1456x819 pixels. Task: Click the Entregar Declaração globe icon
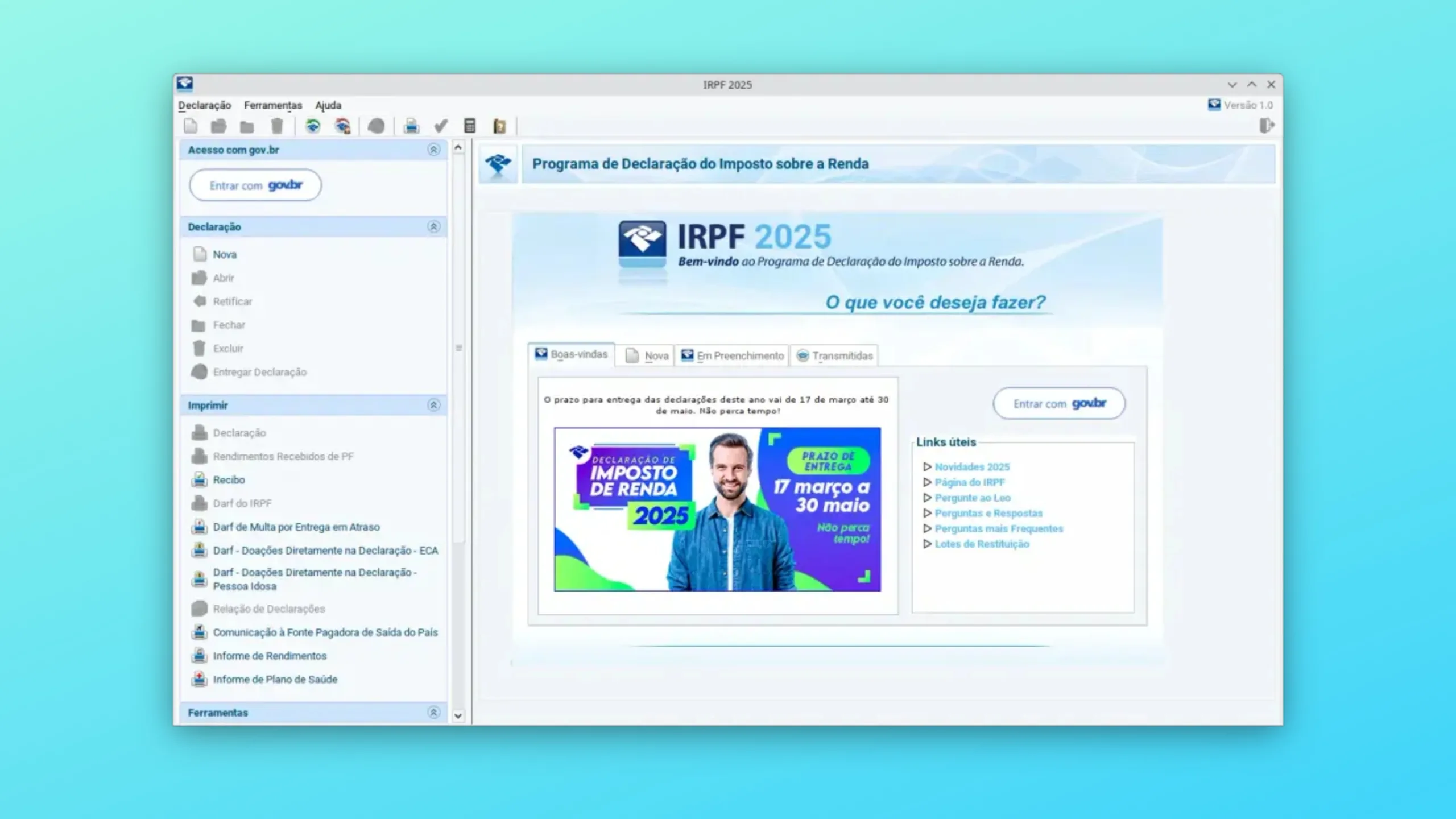[x=199, y=371]
